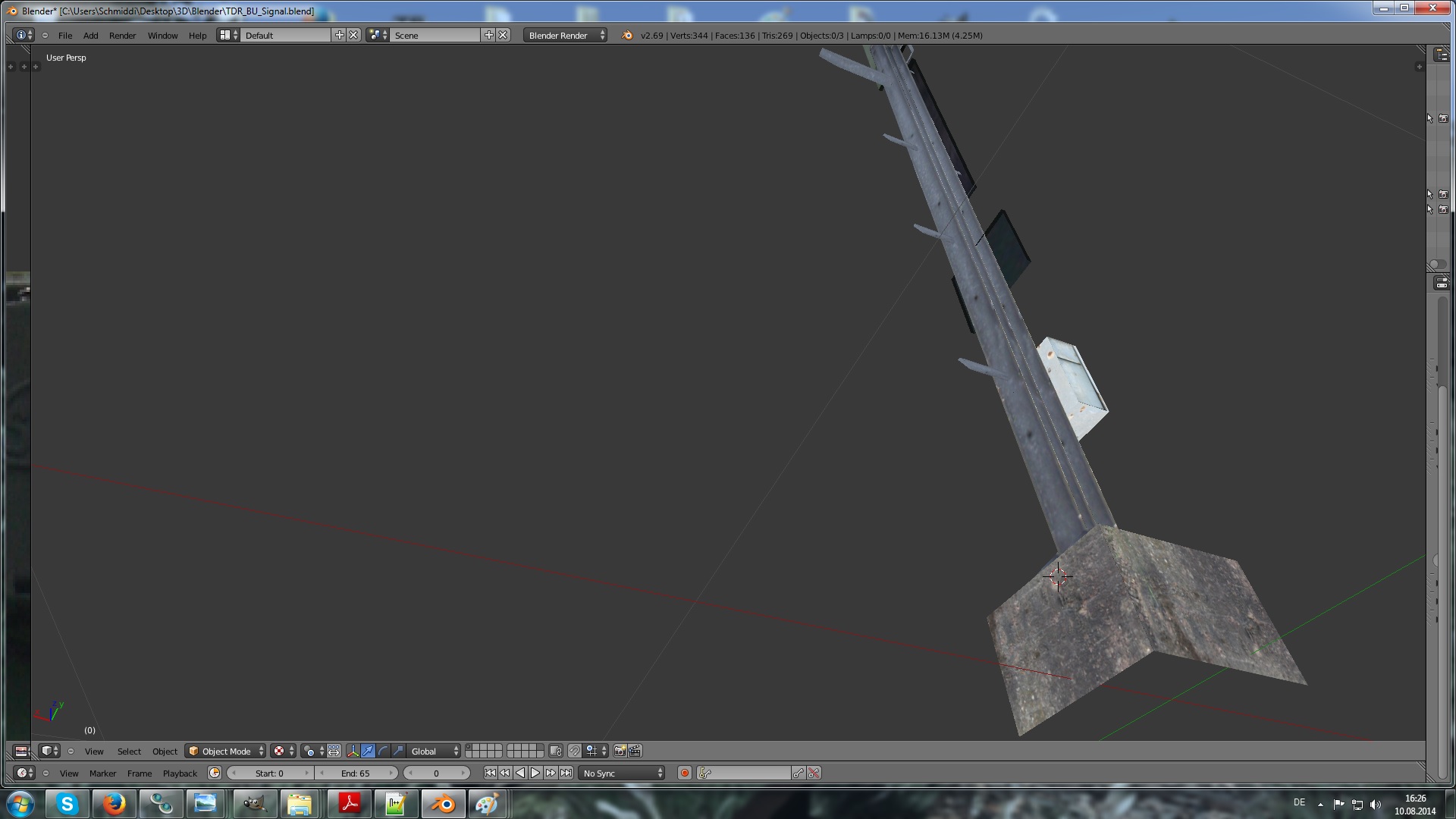Screen dimensions: 1456x819
Task: Open the Object Mode dropdown
Action: pyautogui.click(x=226, y=751)
